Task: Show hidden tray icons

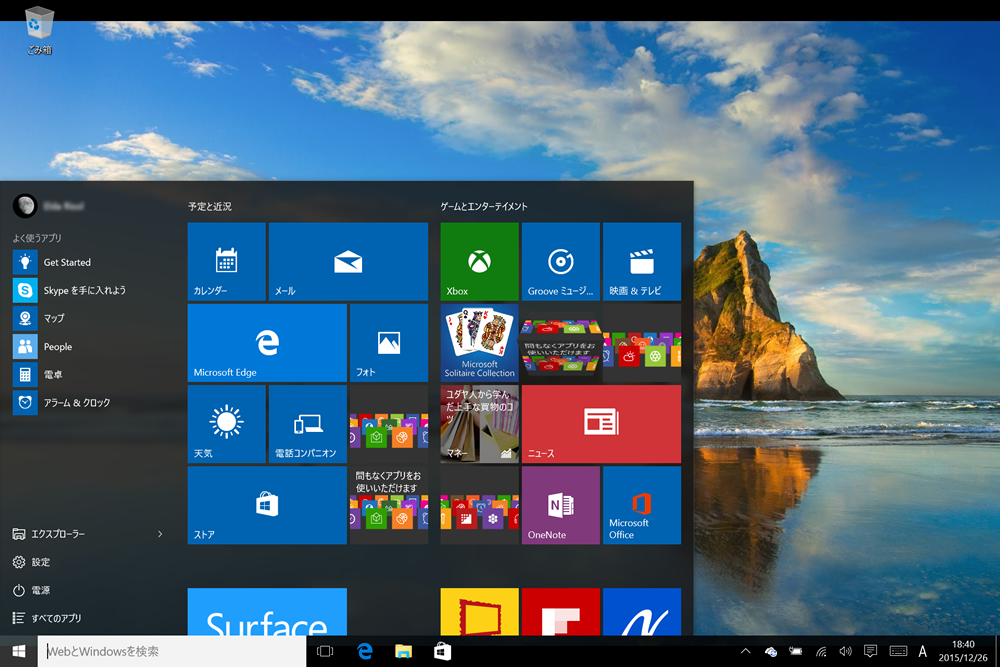Action: [745, 651]
